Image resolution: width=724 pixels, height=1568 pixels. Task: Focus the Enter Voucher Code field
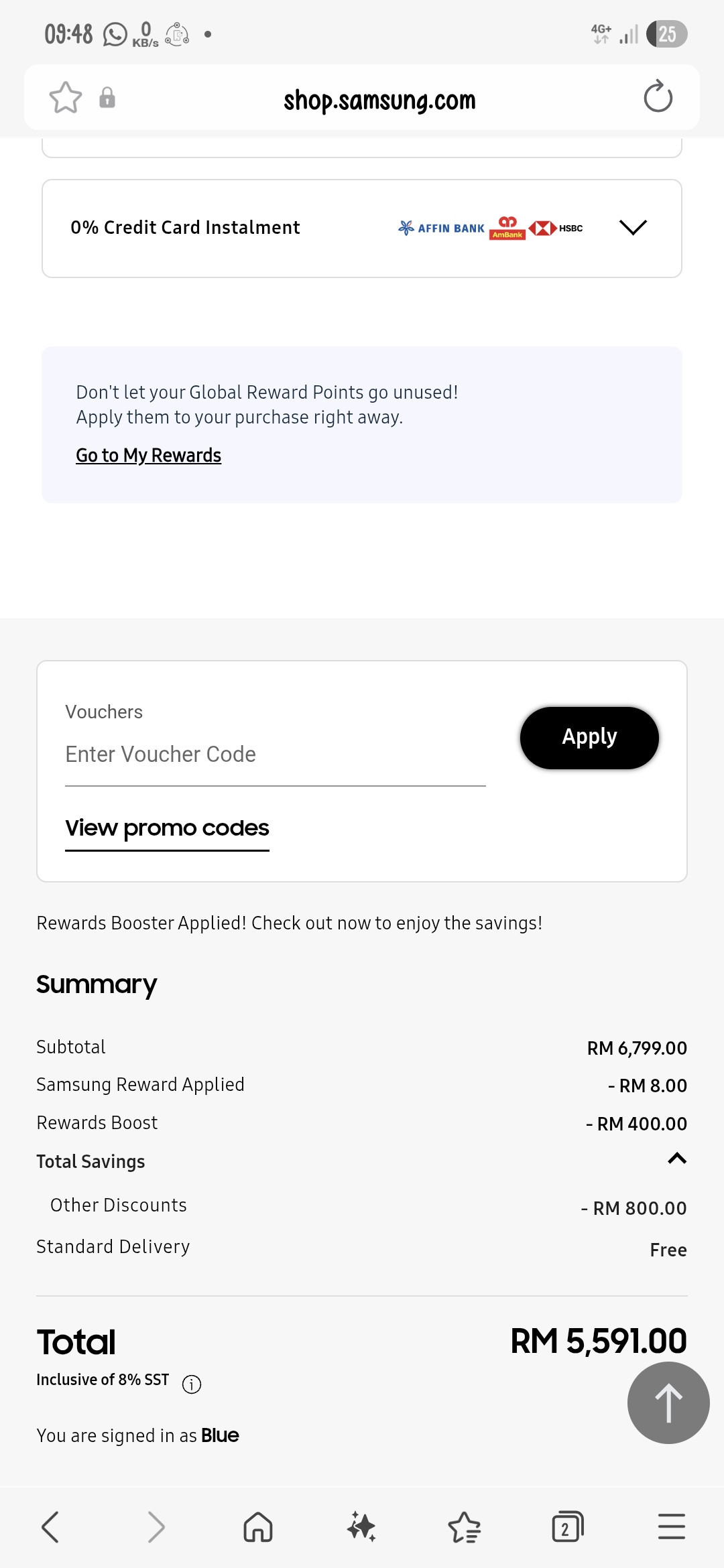point(275,755)
